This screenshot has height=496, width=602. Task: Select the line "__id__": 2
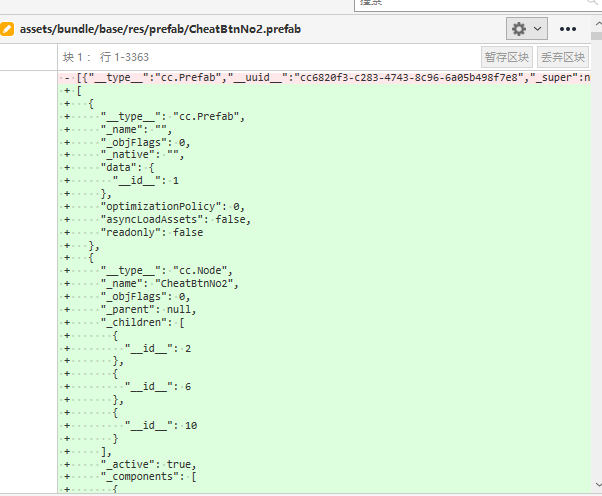324,349
